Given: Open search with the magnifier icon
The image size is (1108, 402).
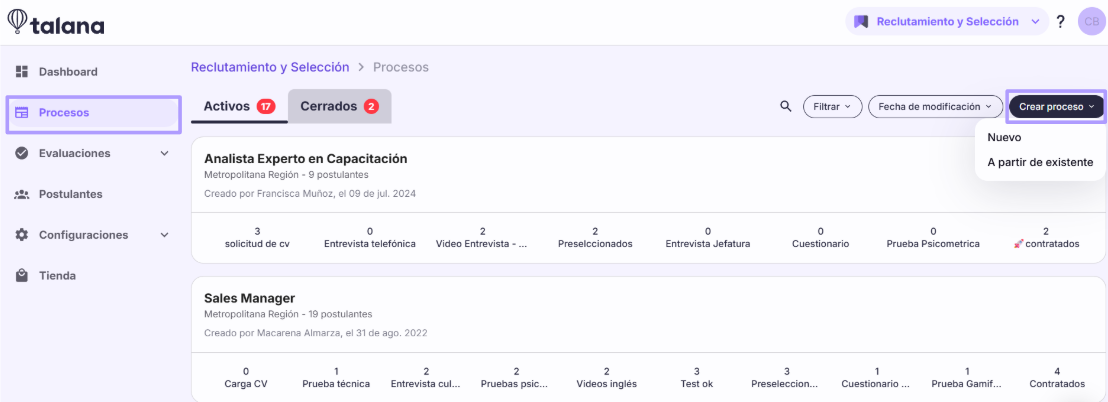Looking at the screenshot, I should 785,106.
